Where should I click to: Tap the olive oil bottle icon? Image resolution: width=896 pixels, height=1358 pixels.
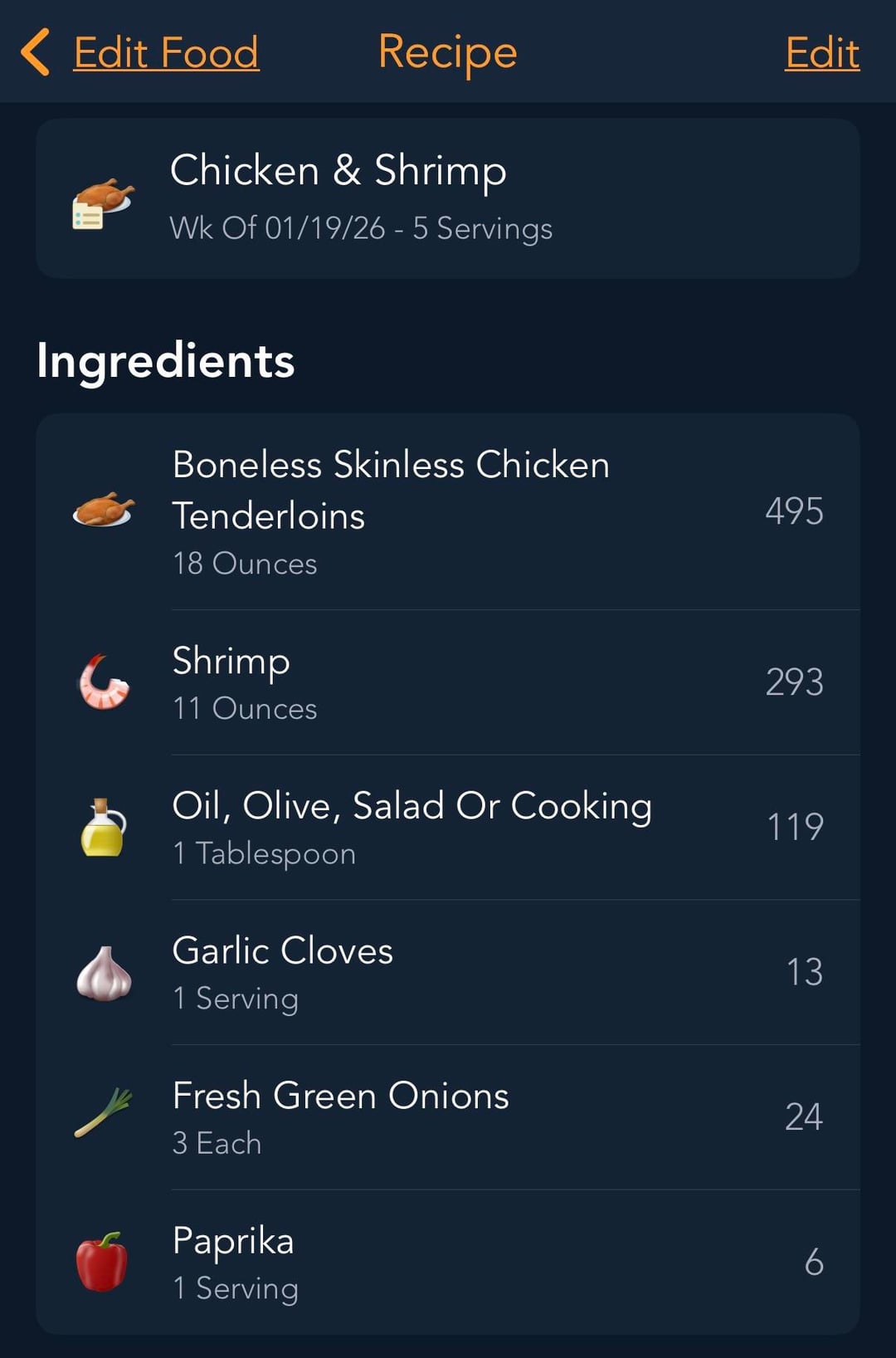103,828
